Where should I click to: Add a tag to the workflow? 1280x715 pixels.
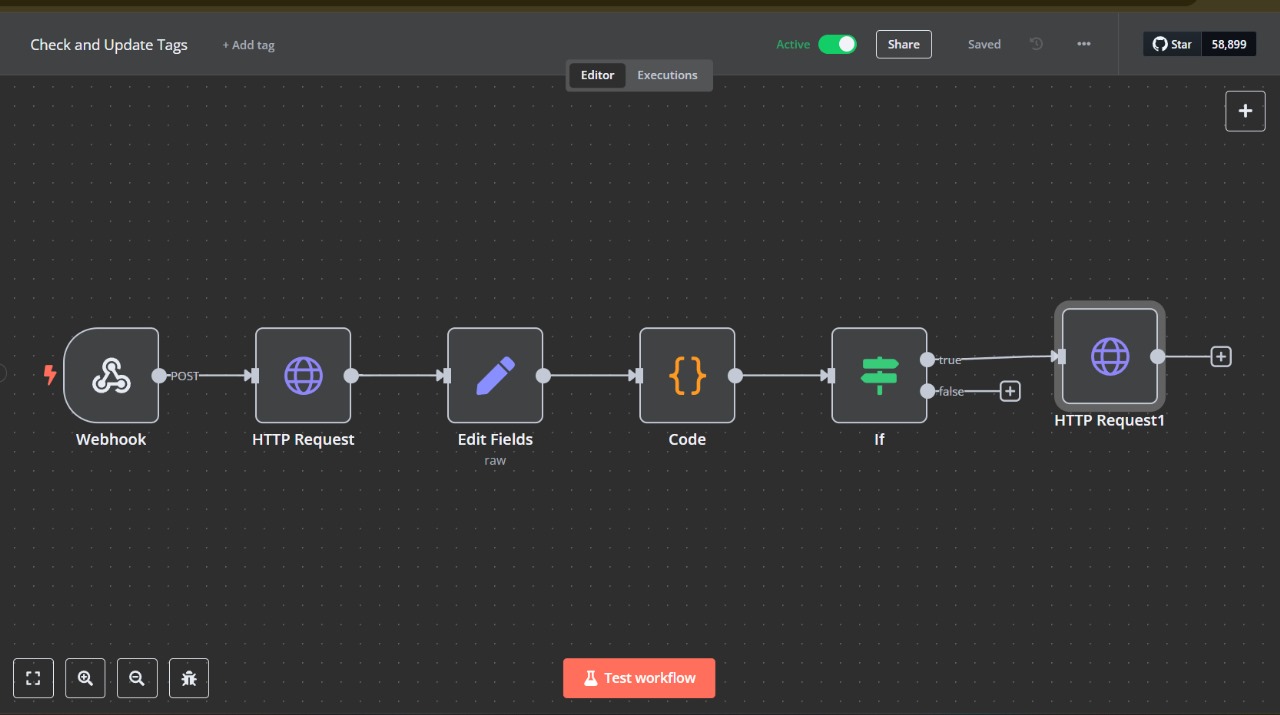(x=248, y=44)
